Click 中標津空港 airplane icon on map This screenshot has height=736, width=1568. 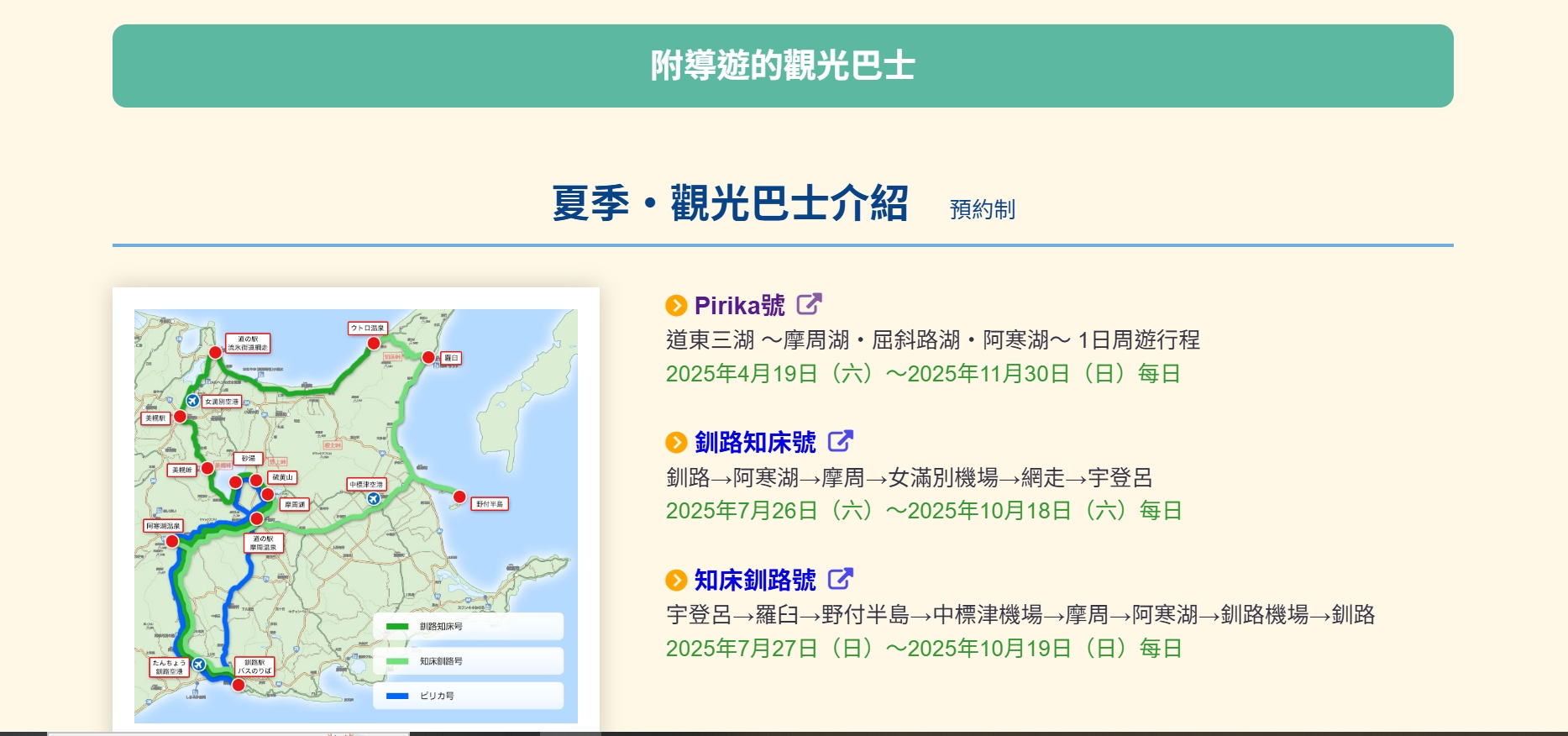(374, 498)
